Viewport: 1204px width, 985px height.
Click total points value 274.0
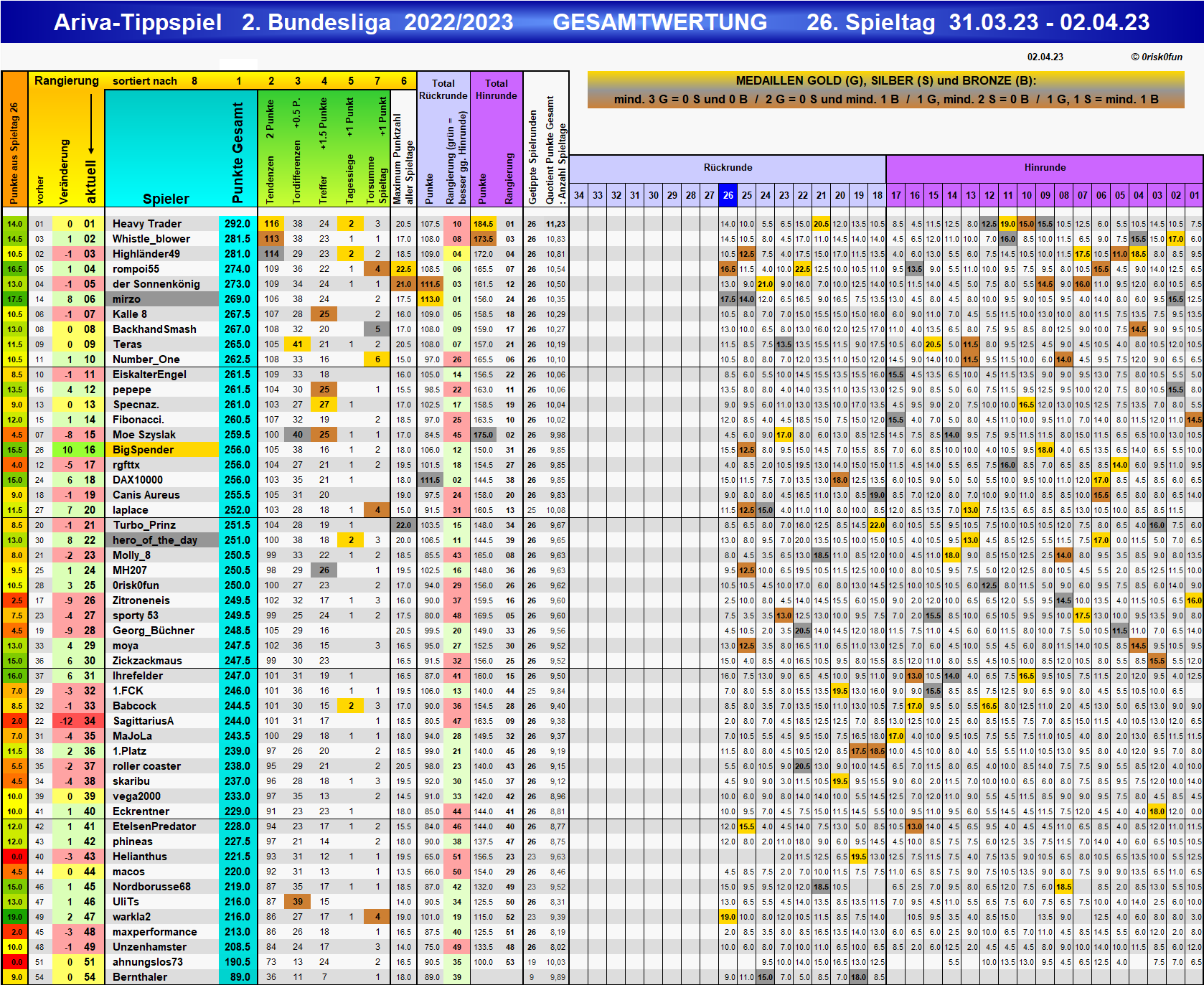click(x=237, y=269)
